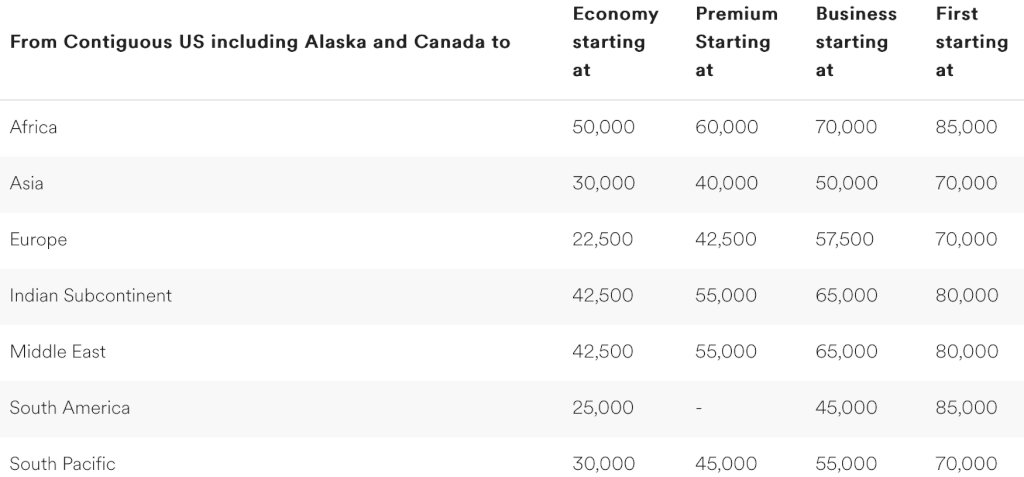Click Europe's 22,500 economy price
The image size is (1024, 477).
point(603,239)
